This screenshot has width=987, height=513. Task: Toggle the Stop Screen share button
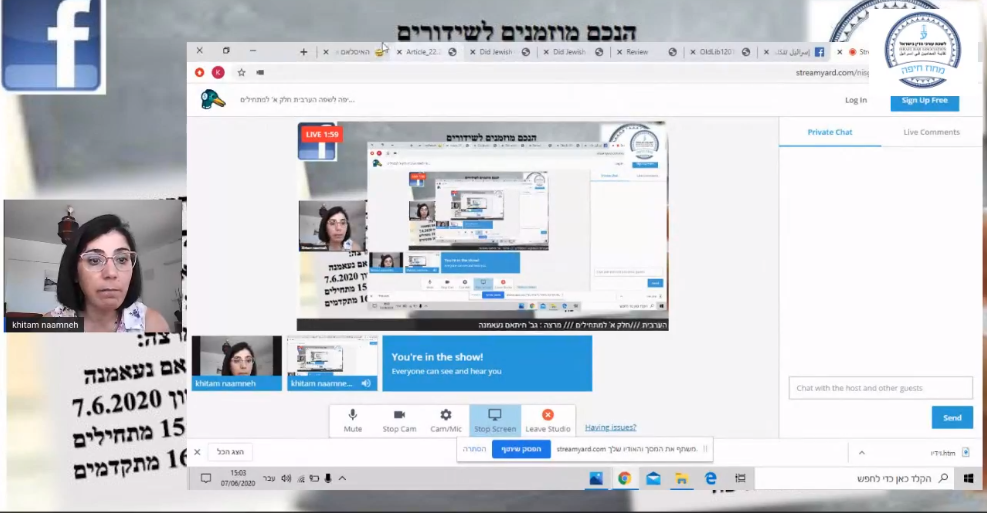click(495, 420)
